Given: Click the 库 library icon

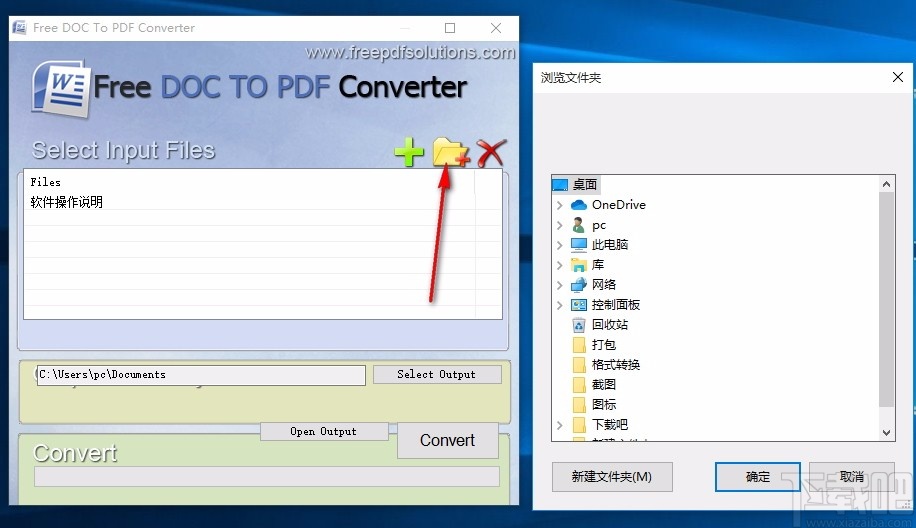Looking at the screenshot, I should tap(578, 265).
